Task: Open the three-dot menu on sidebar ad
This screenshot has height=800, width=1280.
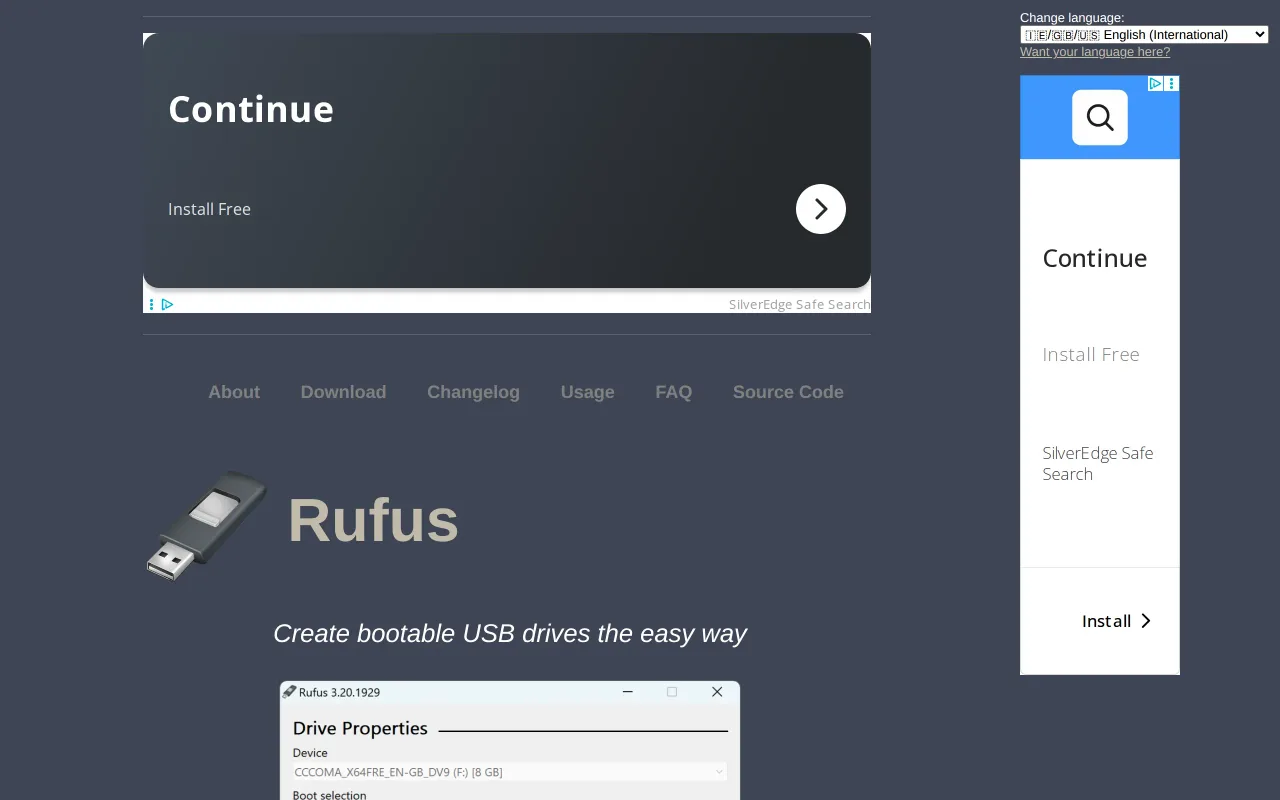Action: 1172,84
